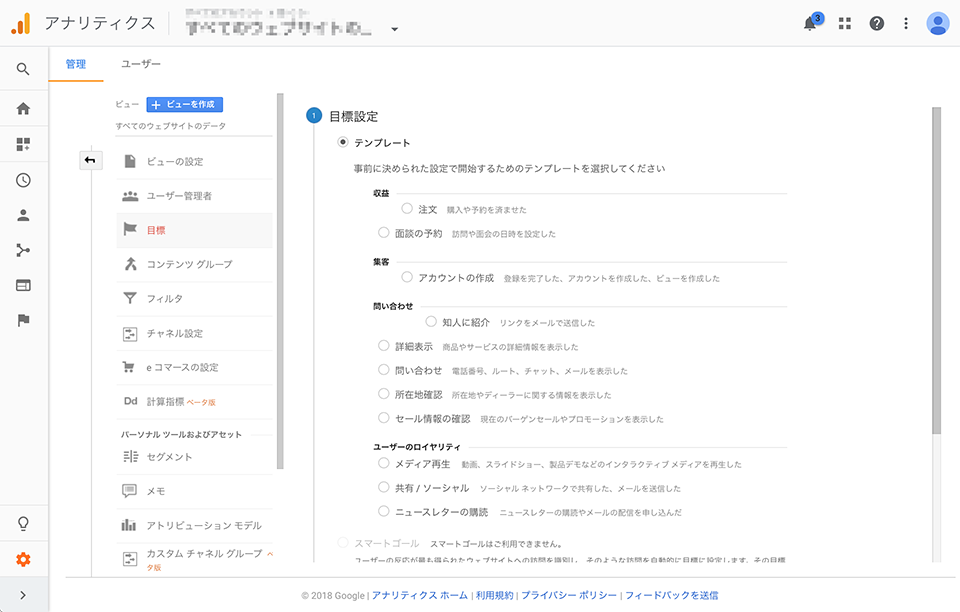
Task: Open Realtime reports clock icon
Action: click(x=23, y=180)
